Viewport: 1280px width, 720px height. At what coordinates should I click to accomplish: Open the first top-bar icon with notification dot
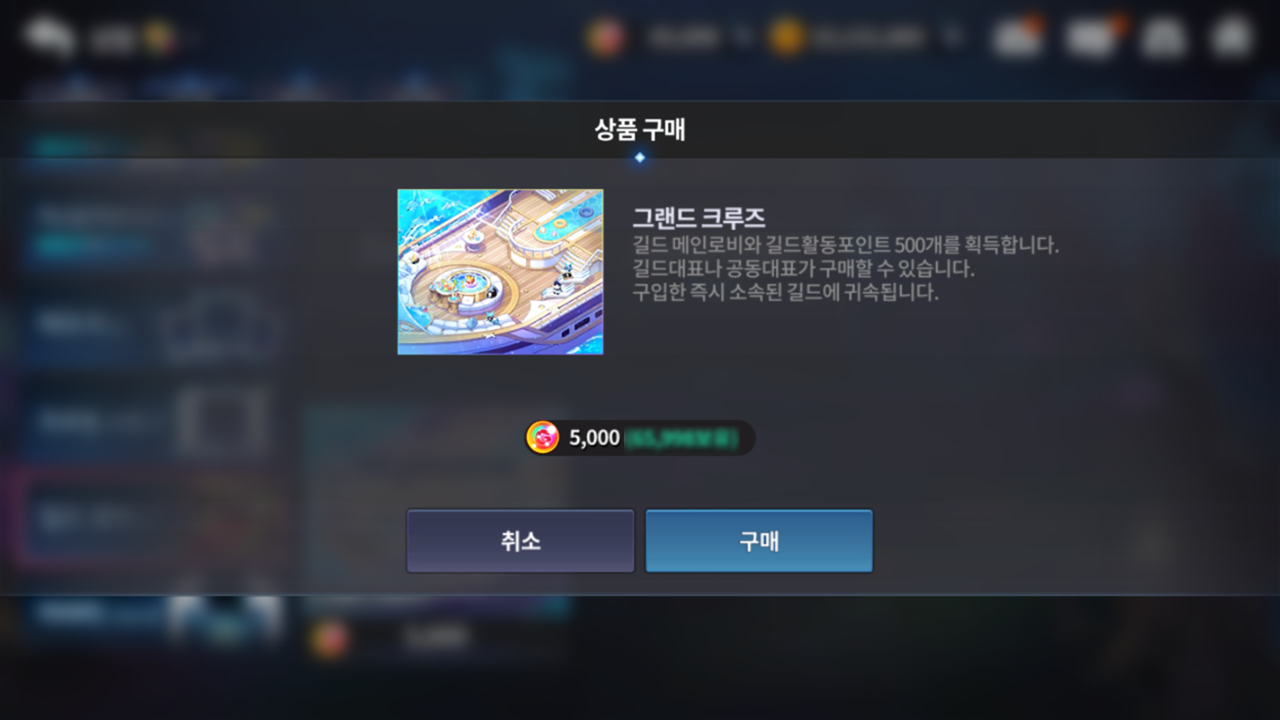[1017, 37]
